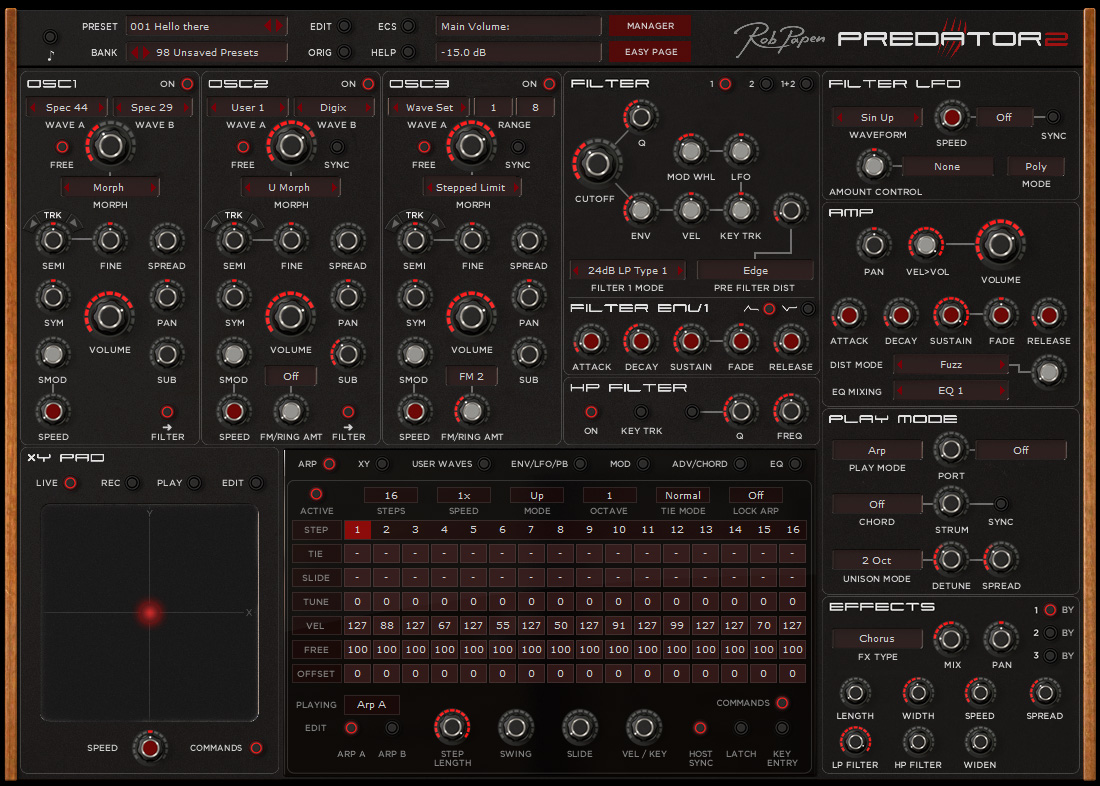The image size is (1100, 786).
Task: Click the MANAGER button
Action: pos(649,25)
